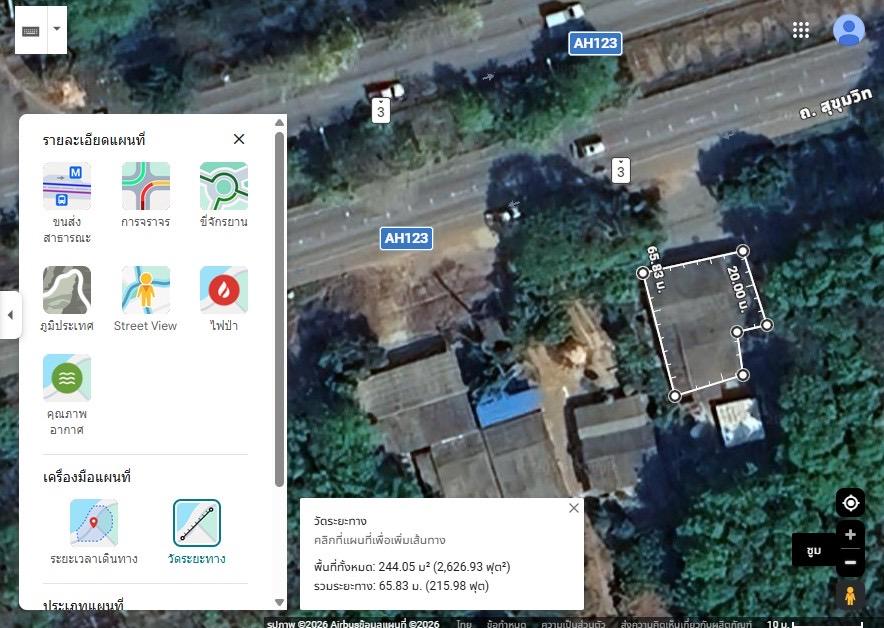This screenshot has height=628, width=884.
Task: Activate the Street View layer
Action: pos(145,288)
